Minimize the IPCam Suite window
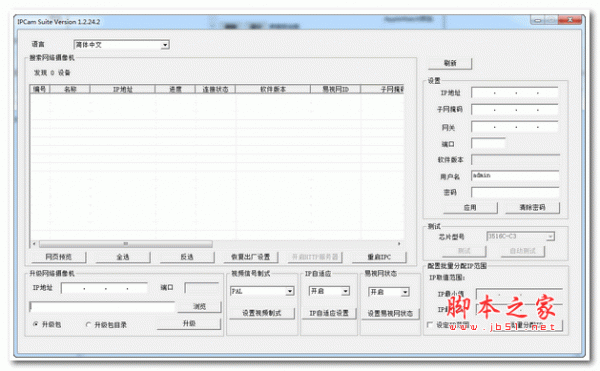Image resolution: width=600 pixels, height=371 pixels. 537,20
